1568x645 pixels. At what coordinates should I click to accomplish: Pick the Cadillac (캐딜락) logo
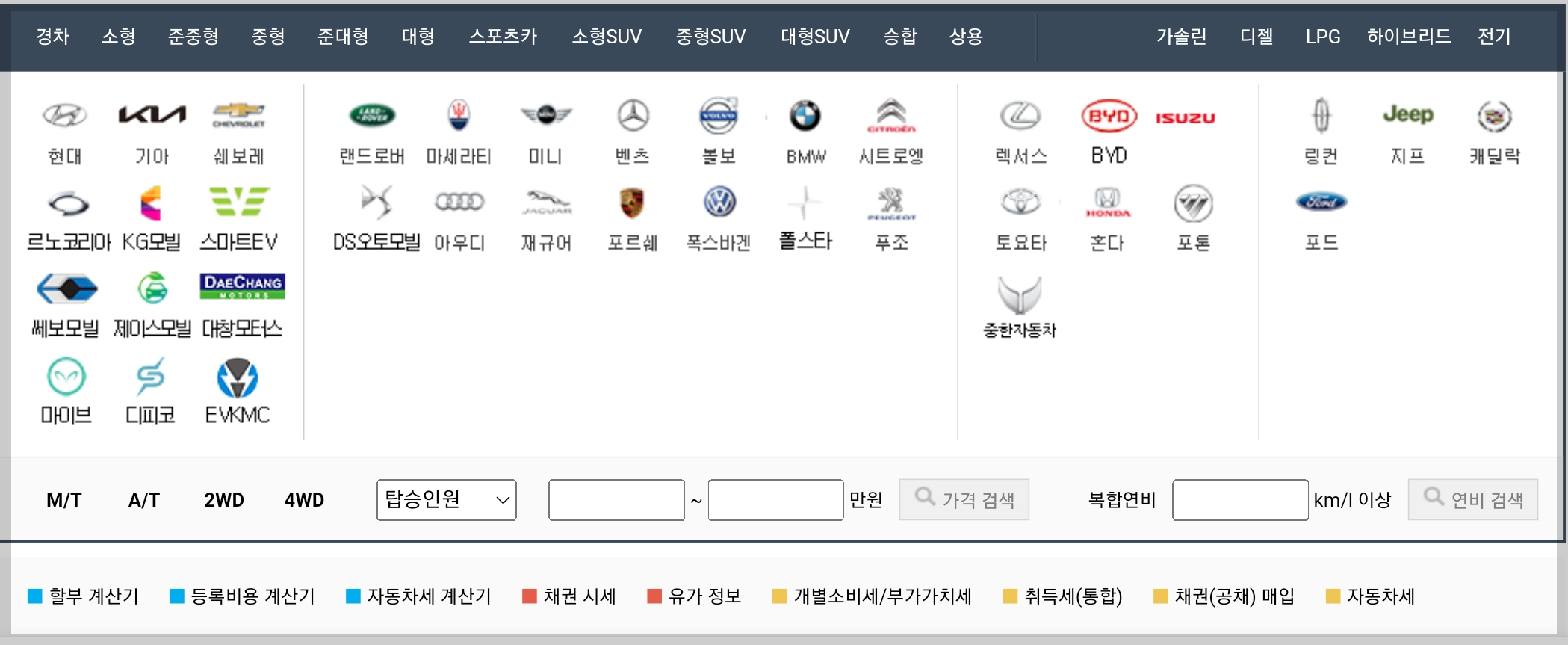click(x=1495, y=116)
